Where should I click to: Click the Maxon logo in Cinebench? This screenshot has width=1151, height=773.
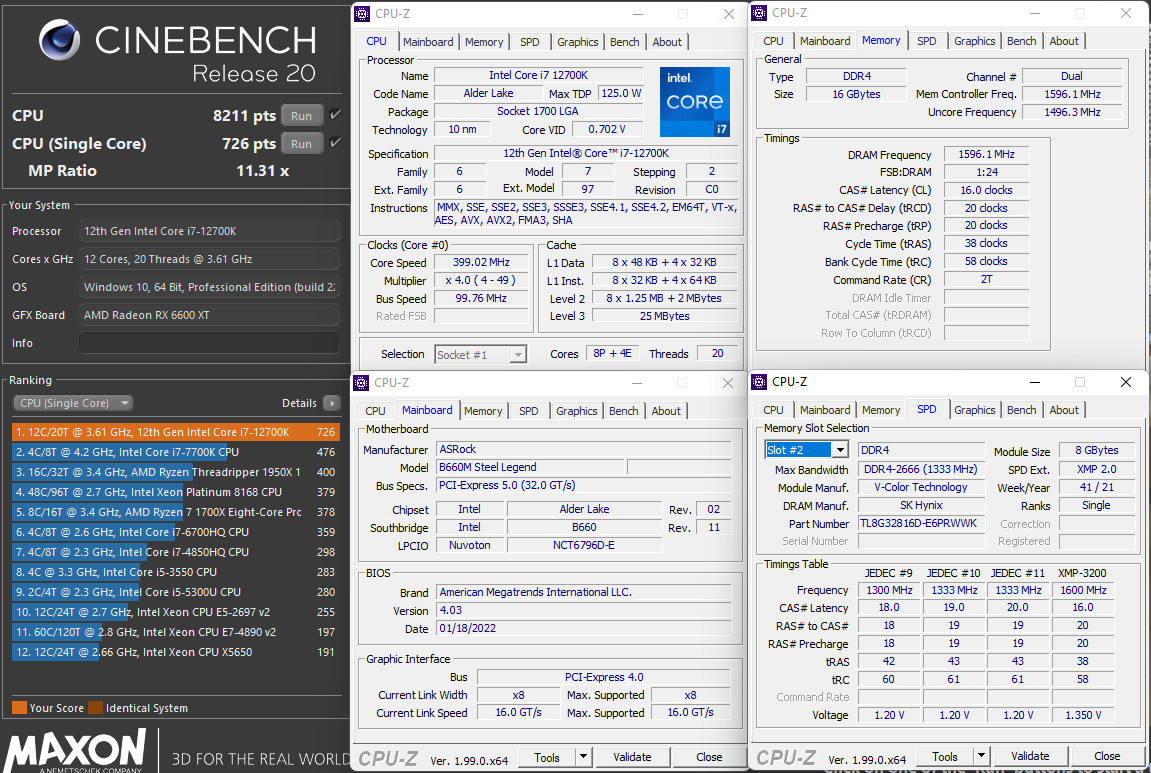[x=74, y=750]
